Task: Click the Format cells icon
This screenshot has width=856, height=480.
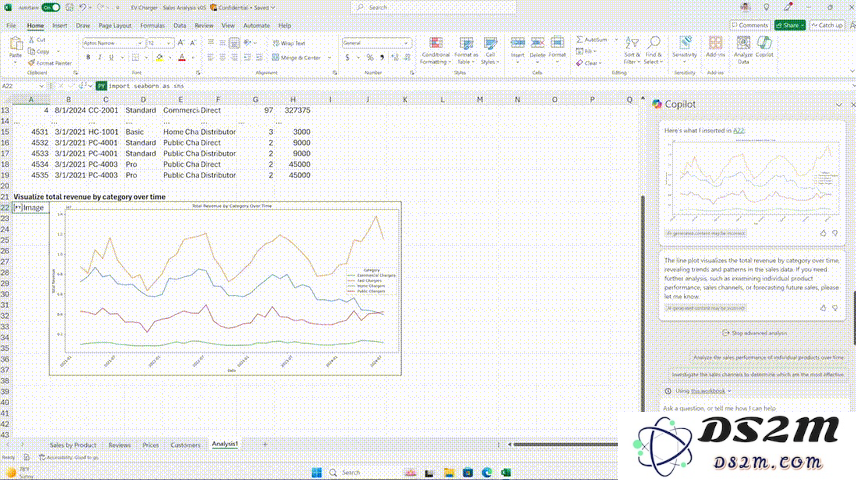Action: (x=557, y=43)
